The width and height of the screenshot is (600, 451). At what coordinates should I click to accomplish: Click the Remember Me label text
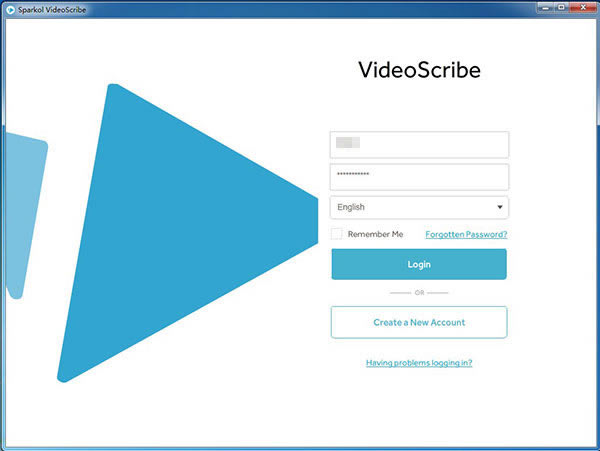click(375, 234)
